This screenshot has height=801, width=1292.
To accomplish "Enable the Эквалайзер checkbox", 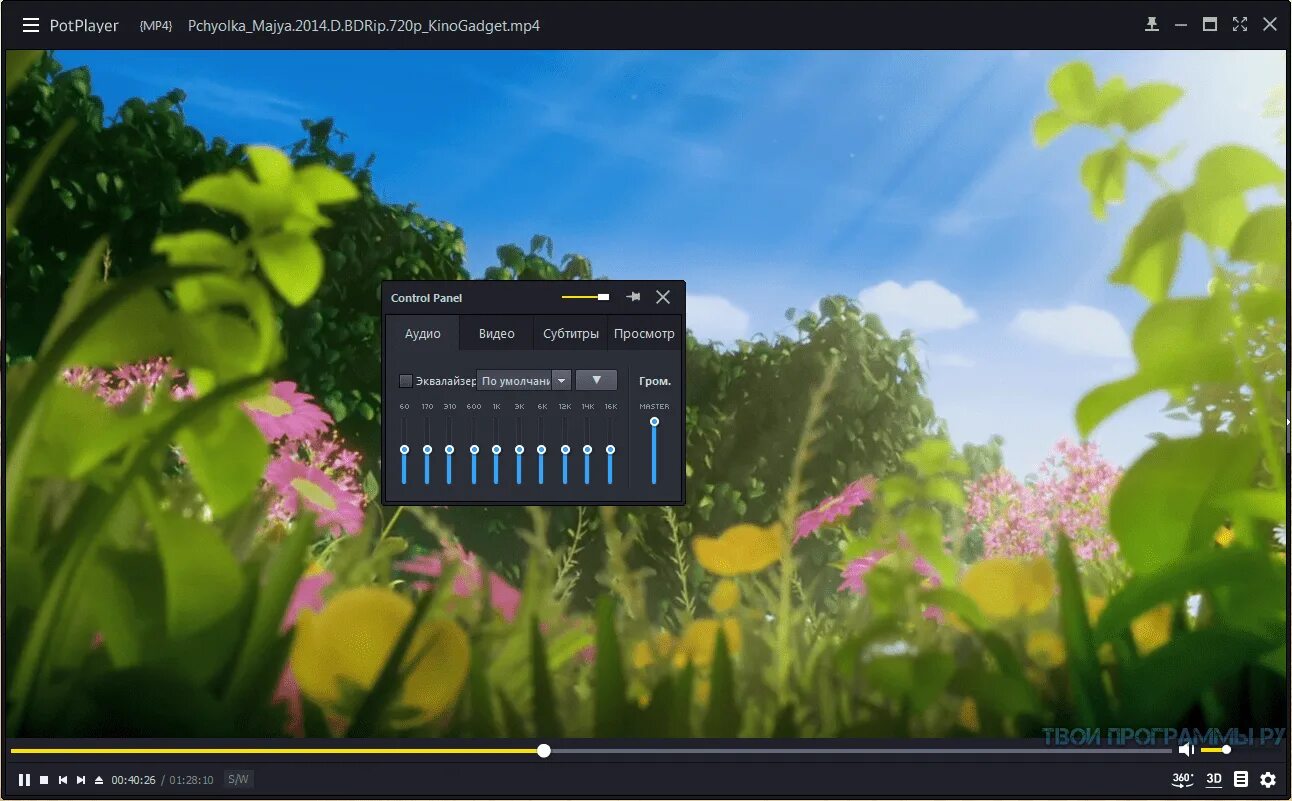I will coord(406,381).
